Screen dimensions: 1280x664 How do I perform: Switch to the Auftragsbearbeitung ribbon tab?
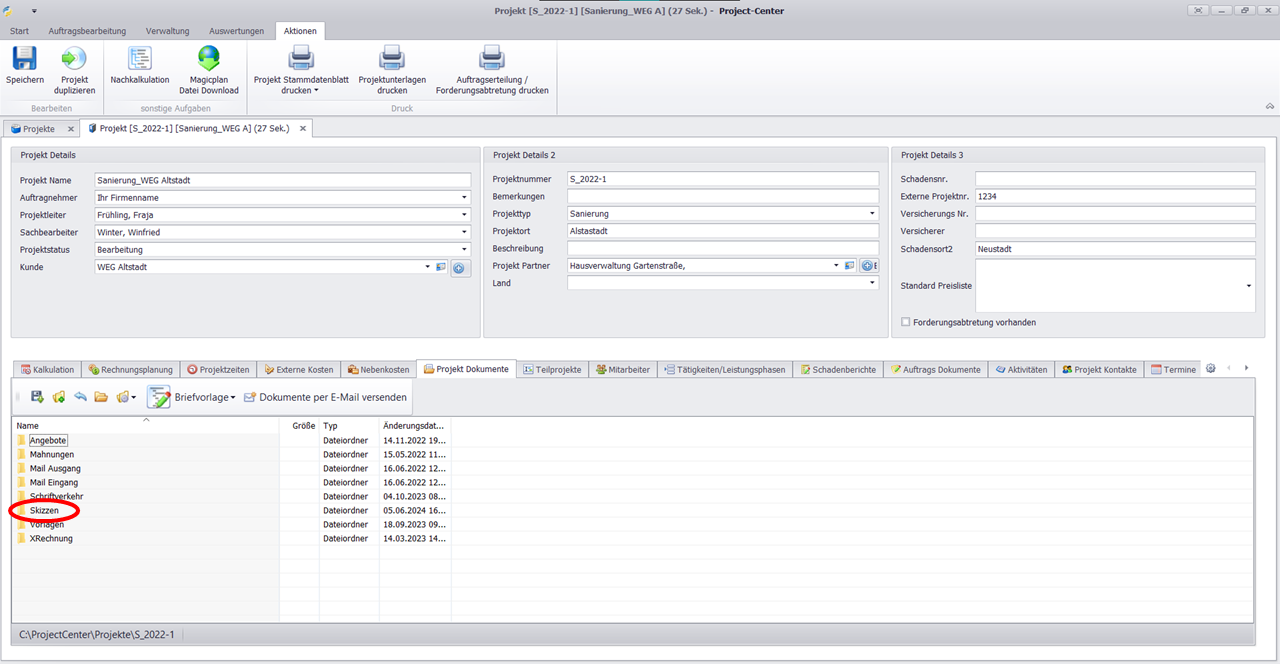[x=87, y=31]
